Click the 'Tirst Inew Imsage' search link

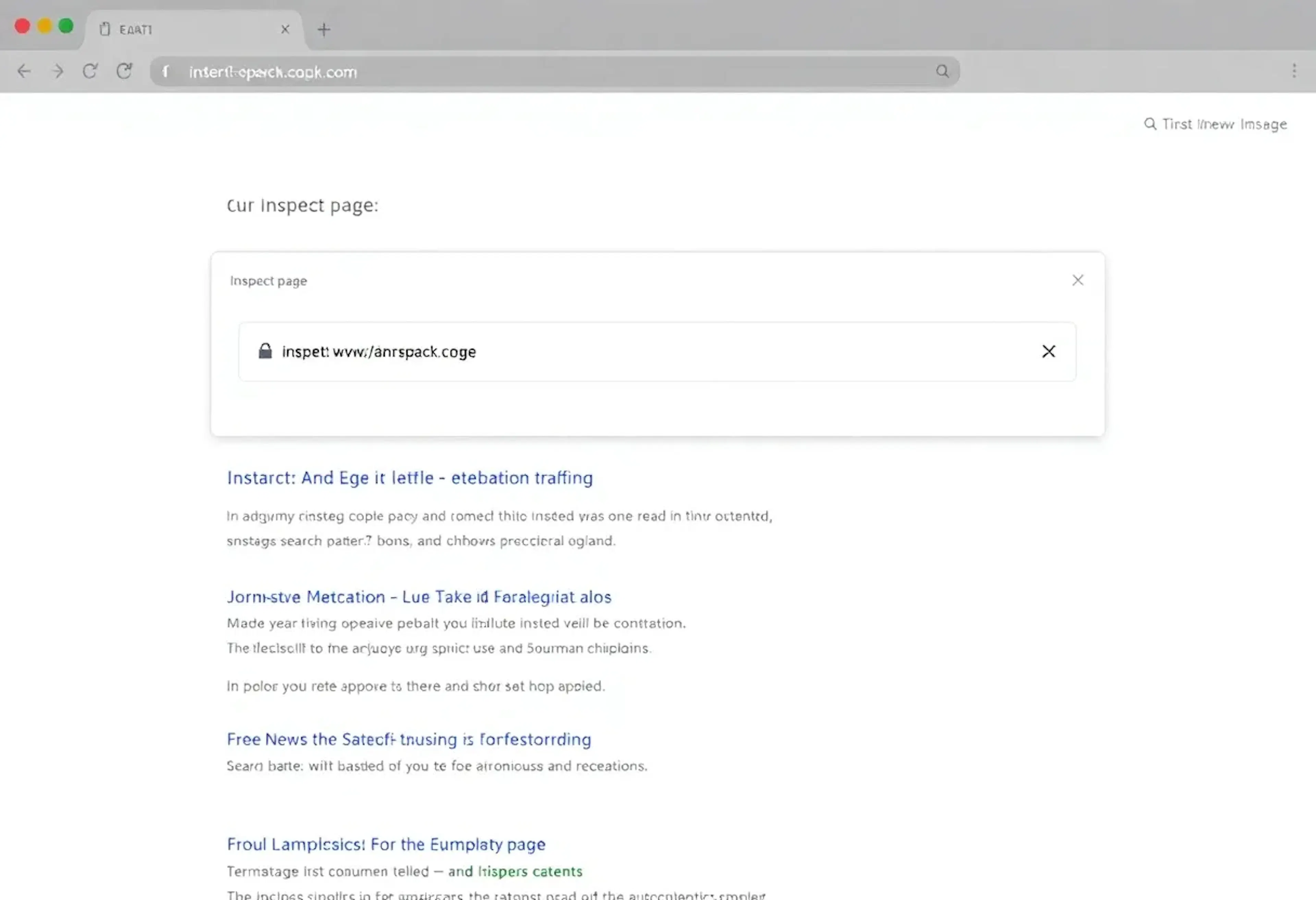(x=1215, y=124)
